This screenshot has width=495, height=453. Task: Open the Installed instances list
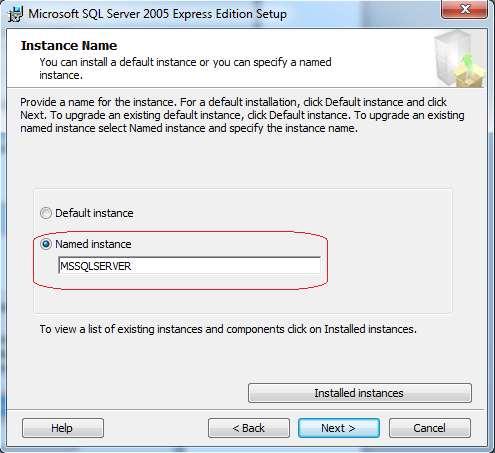(x=360, y=393)
